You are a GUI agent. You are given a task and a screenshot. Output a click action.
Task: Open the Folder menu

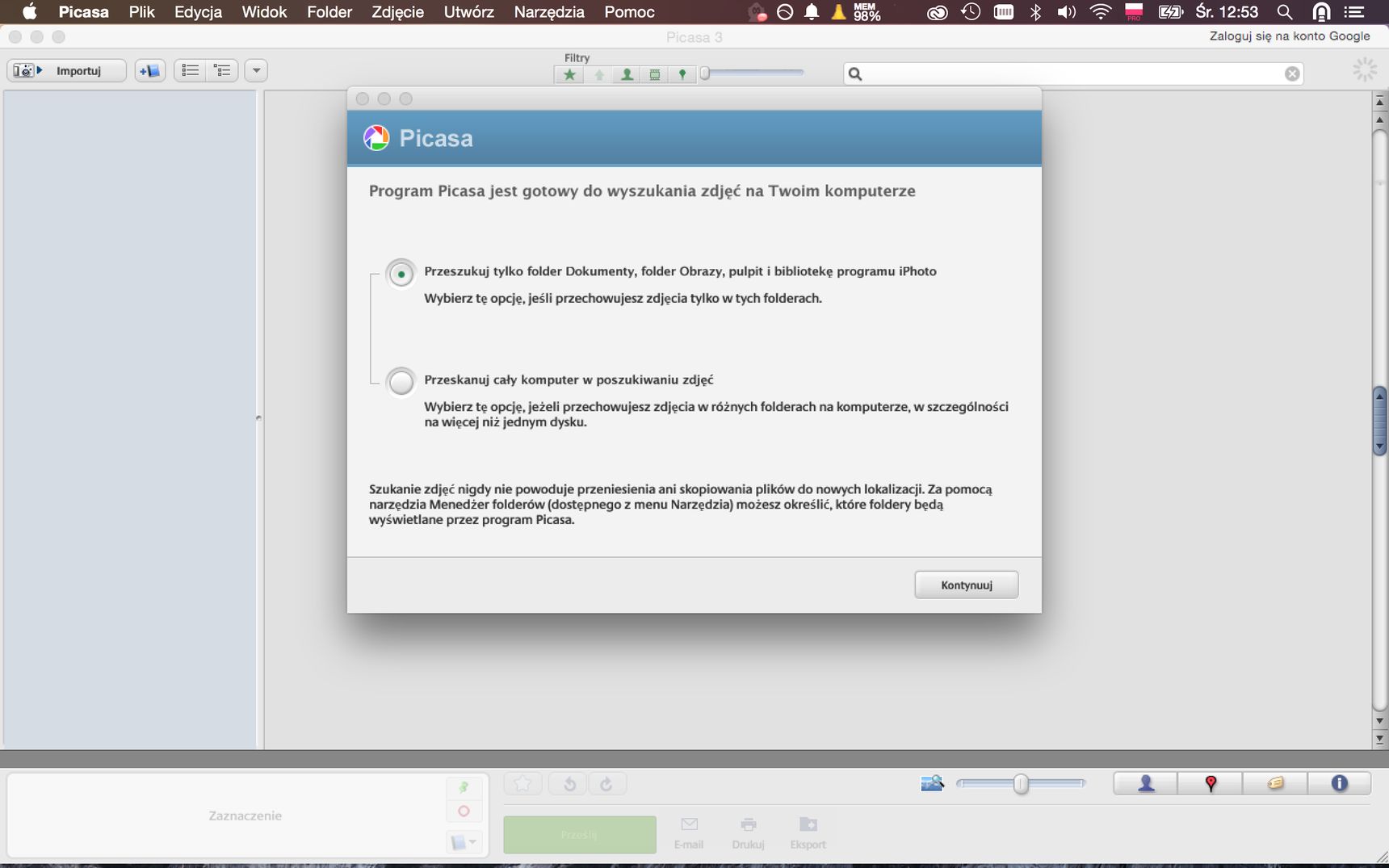[329, 12]
